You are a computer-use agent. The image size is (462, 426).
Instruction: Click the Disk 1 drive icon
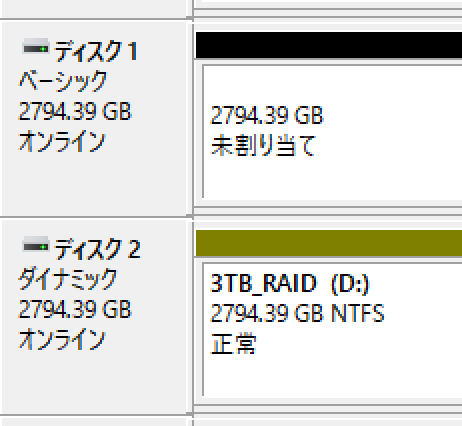[36, 47]
